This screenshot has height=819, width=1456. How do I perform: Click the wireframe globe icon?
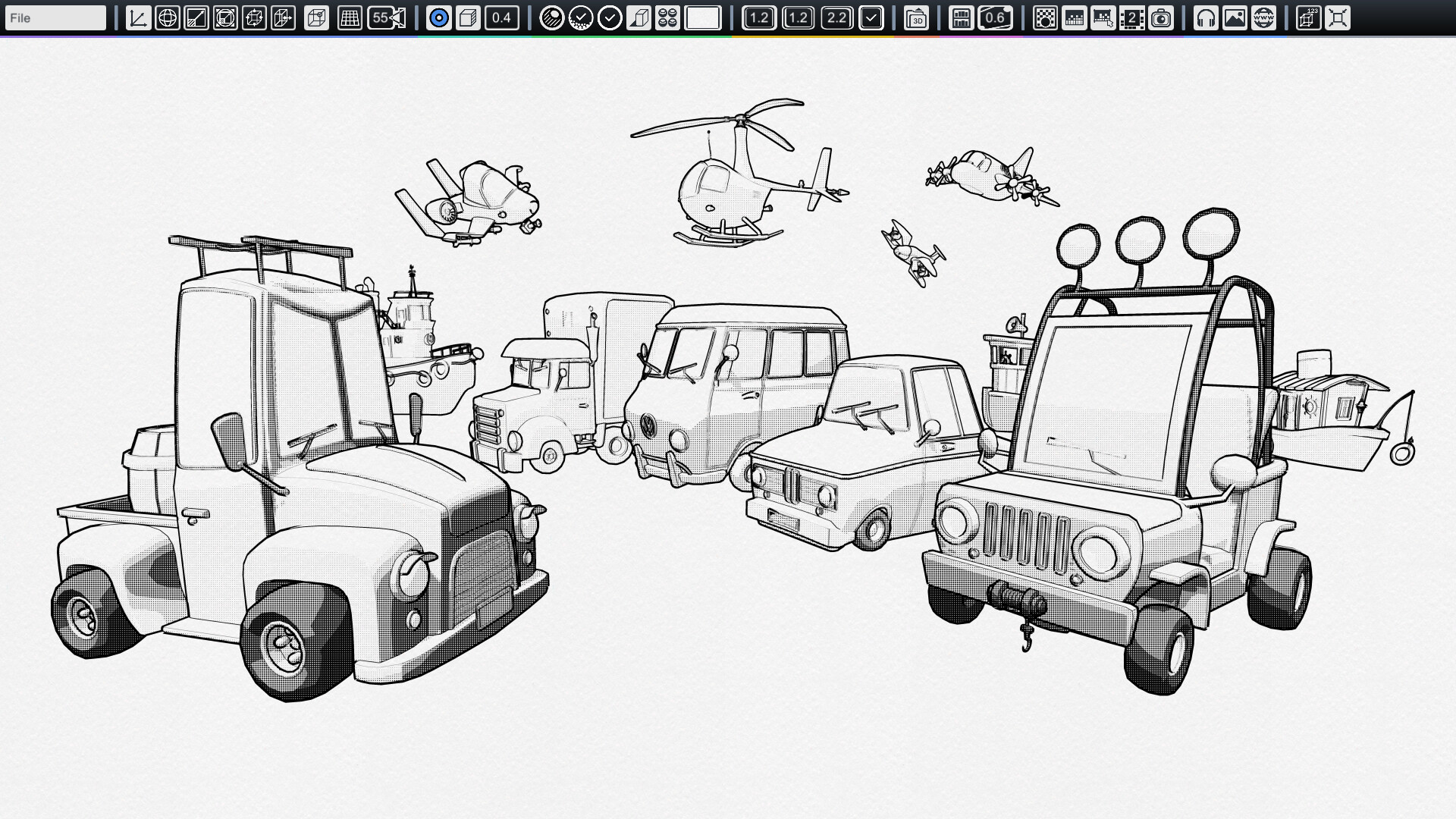pos(168,17)
